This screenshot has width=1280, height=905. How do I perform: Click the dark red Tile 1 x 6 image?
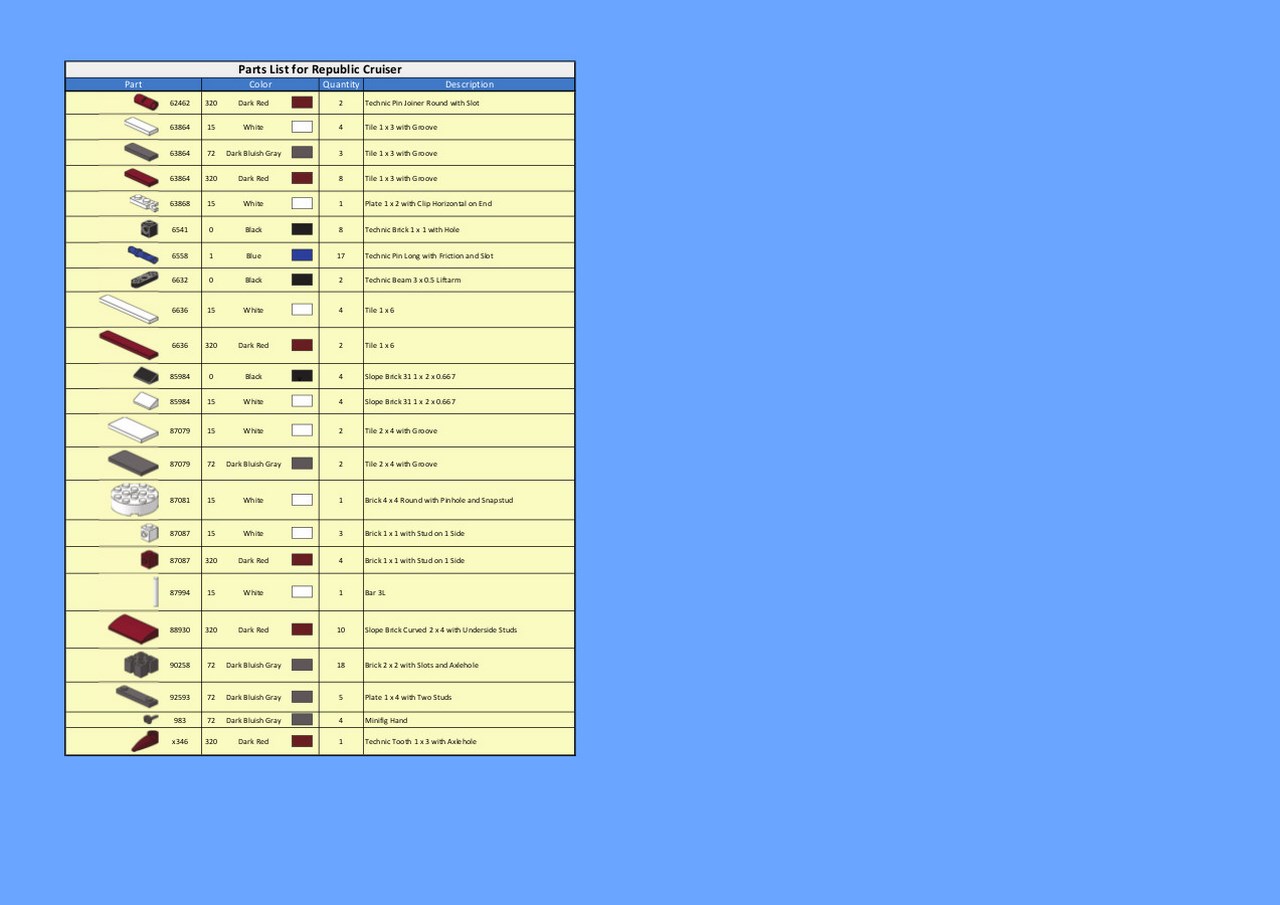click(x=129, y=344)
